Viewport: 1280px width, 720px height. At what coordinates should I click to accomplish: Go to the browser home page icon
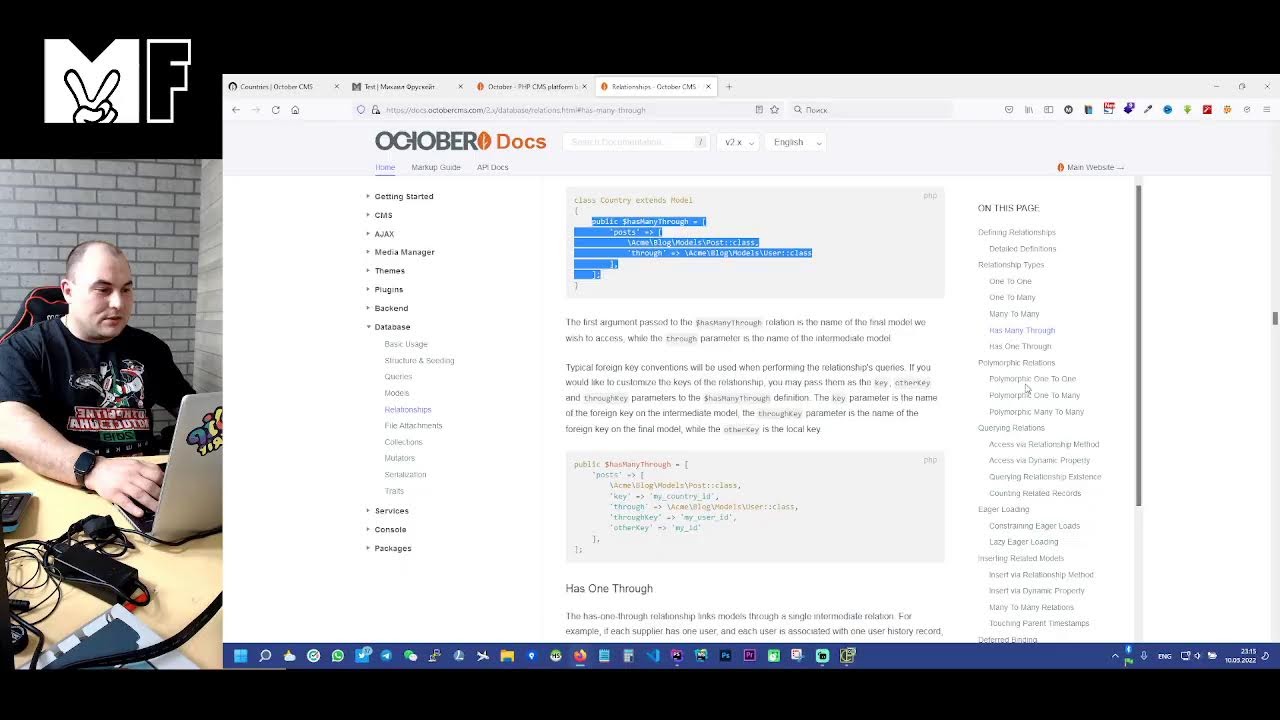click(295, 110)
